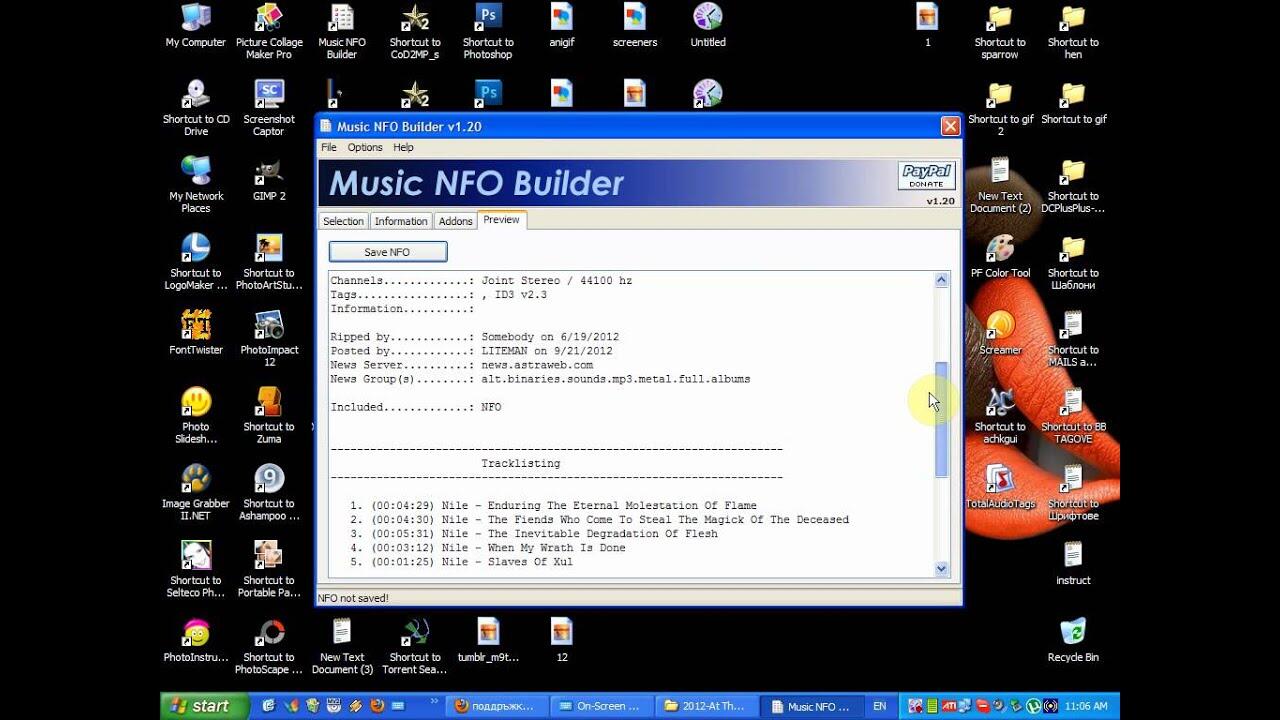Switch to the Information tab
1280x720 pixels.
[401, 221]
